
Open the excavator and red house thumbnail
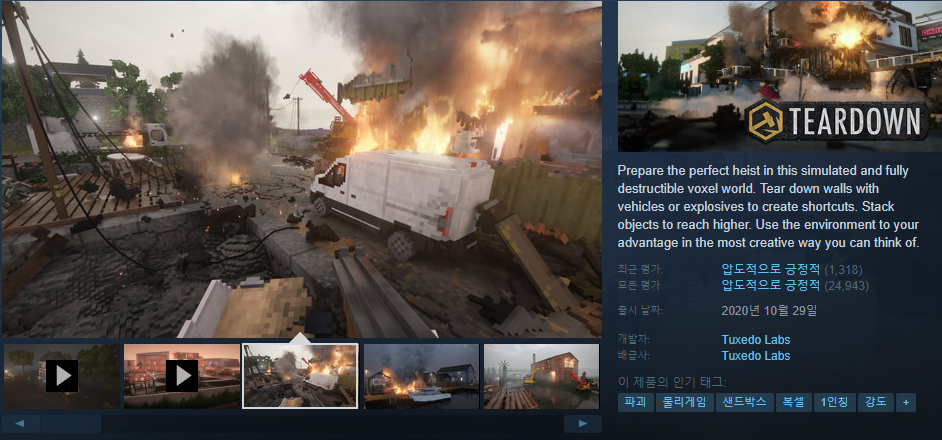[x=541, y=376]
